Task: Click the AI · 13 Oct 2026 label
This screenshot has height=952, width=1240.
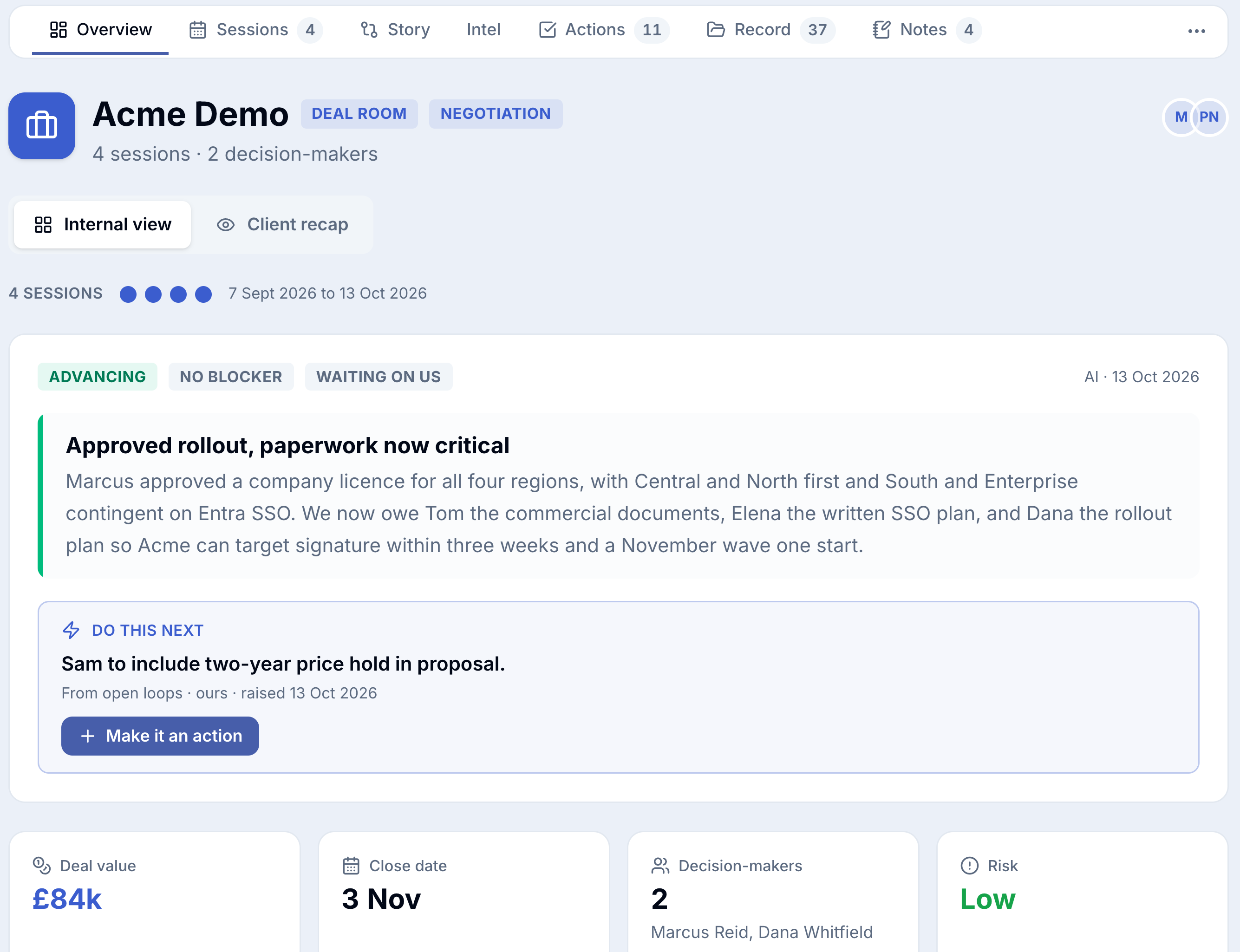Action: tap(1142, 377)
